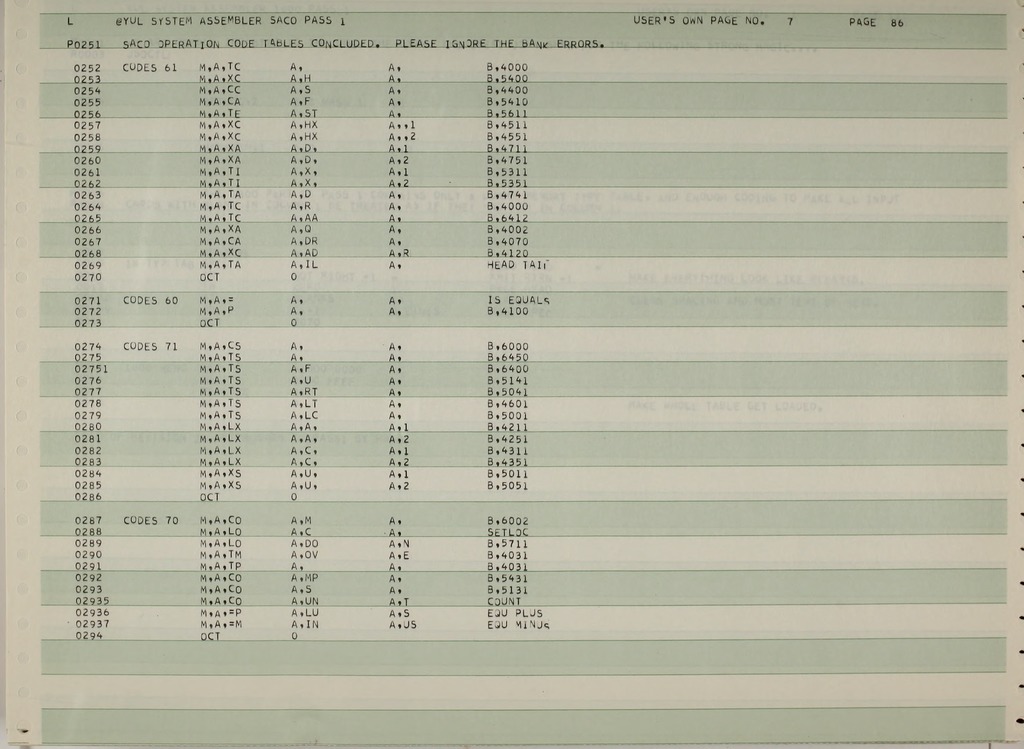Screen dimensions: 1024x749
Task: Click 'OCT' on line 0286
Action: [210, 498]
